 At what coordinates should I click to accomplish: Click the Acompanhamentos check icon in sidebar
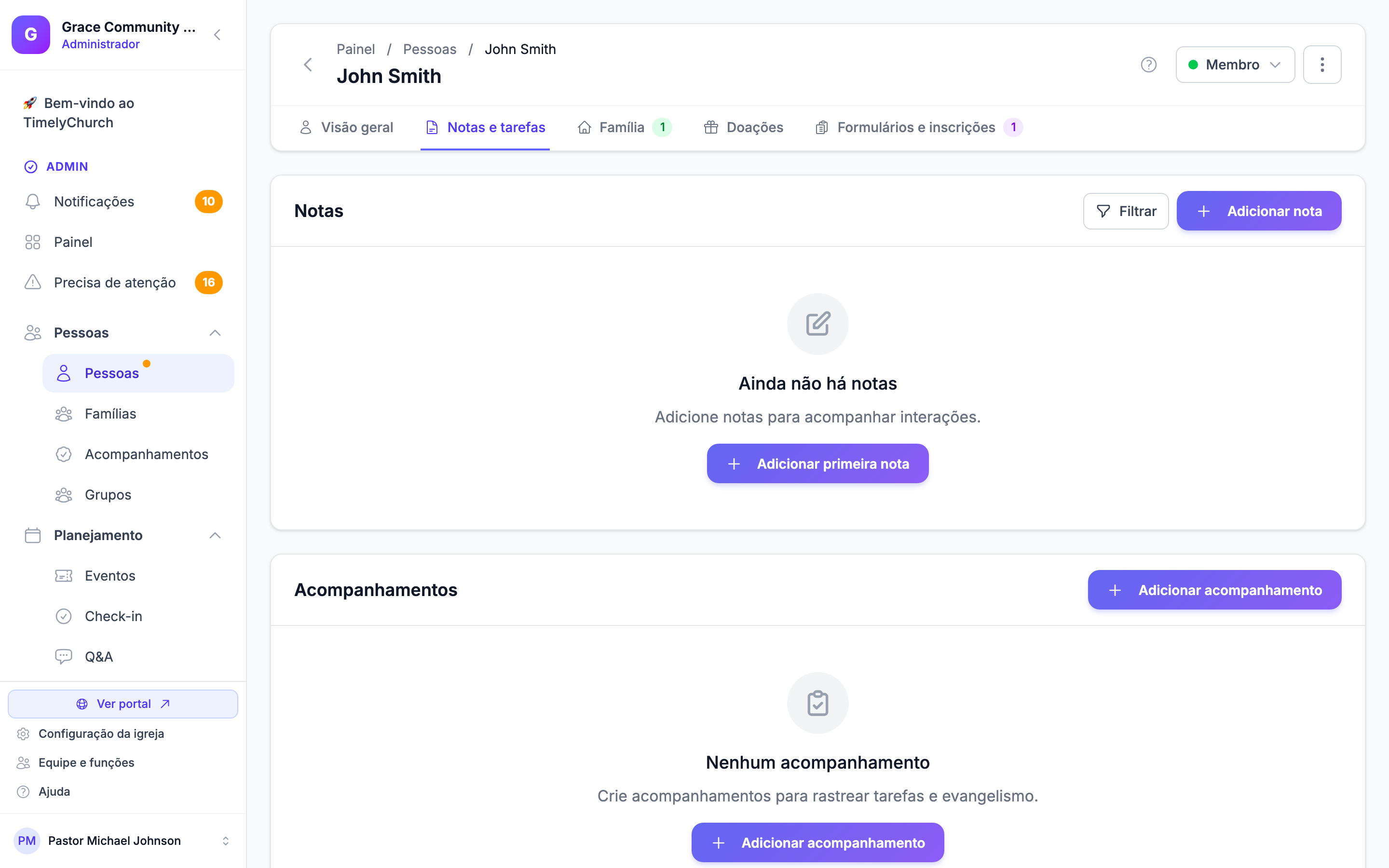63,454
